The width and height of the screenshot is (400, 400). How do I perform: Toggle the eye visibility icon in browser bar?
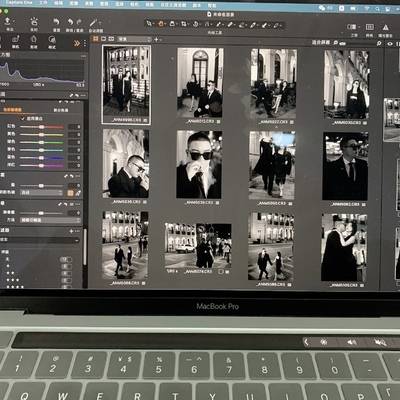tap(390, 44)
